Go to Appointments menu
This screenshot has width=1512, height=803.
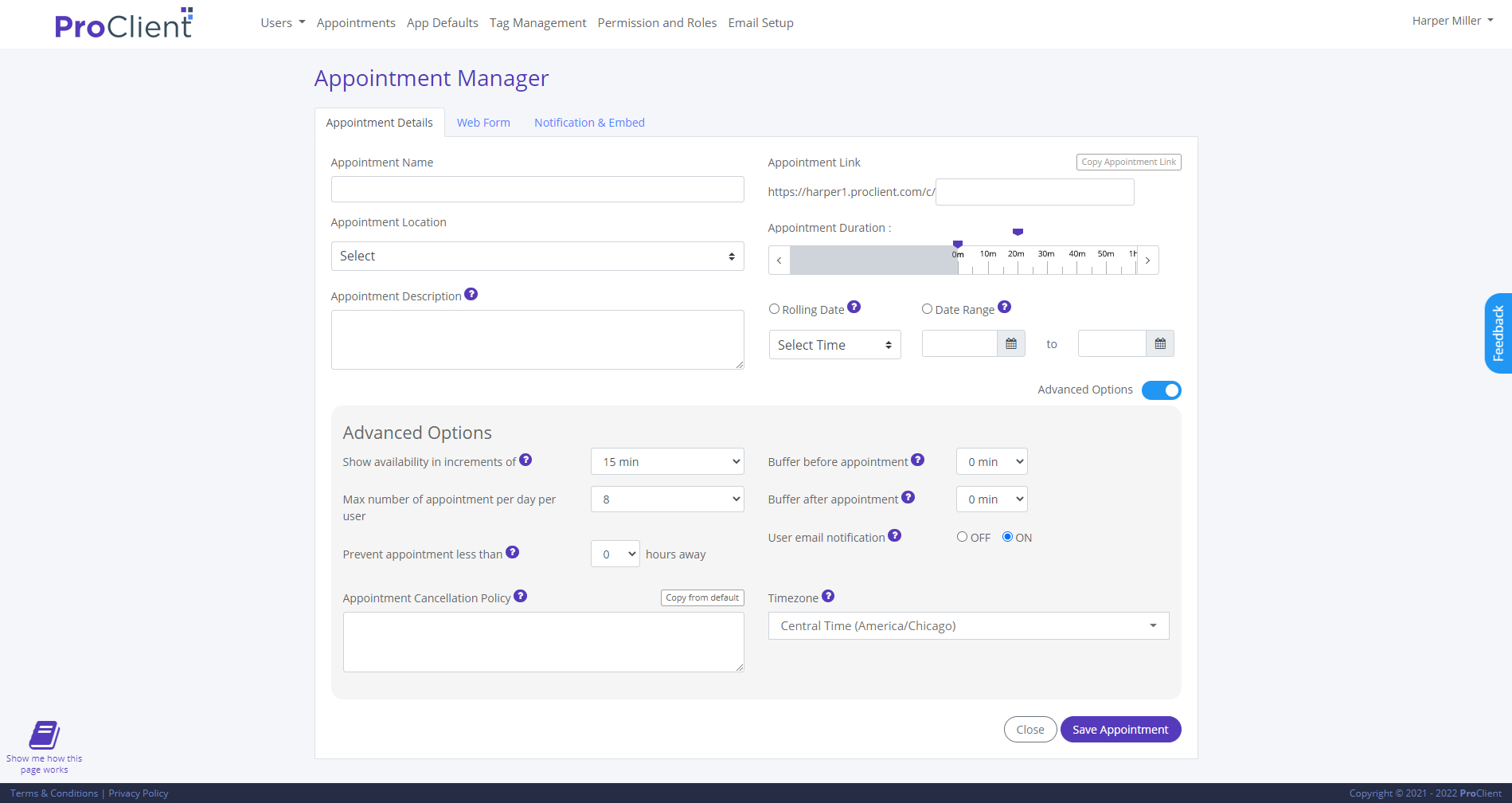[x=356, y=22]
